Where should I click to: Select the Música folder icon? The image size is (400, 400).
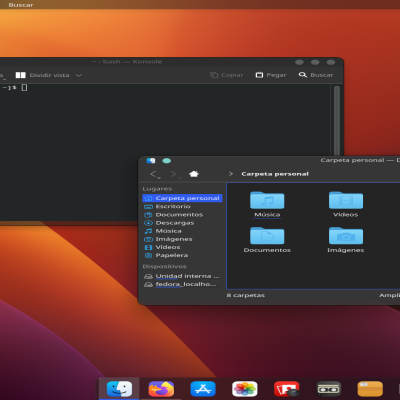[x=267, y=200]
